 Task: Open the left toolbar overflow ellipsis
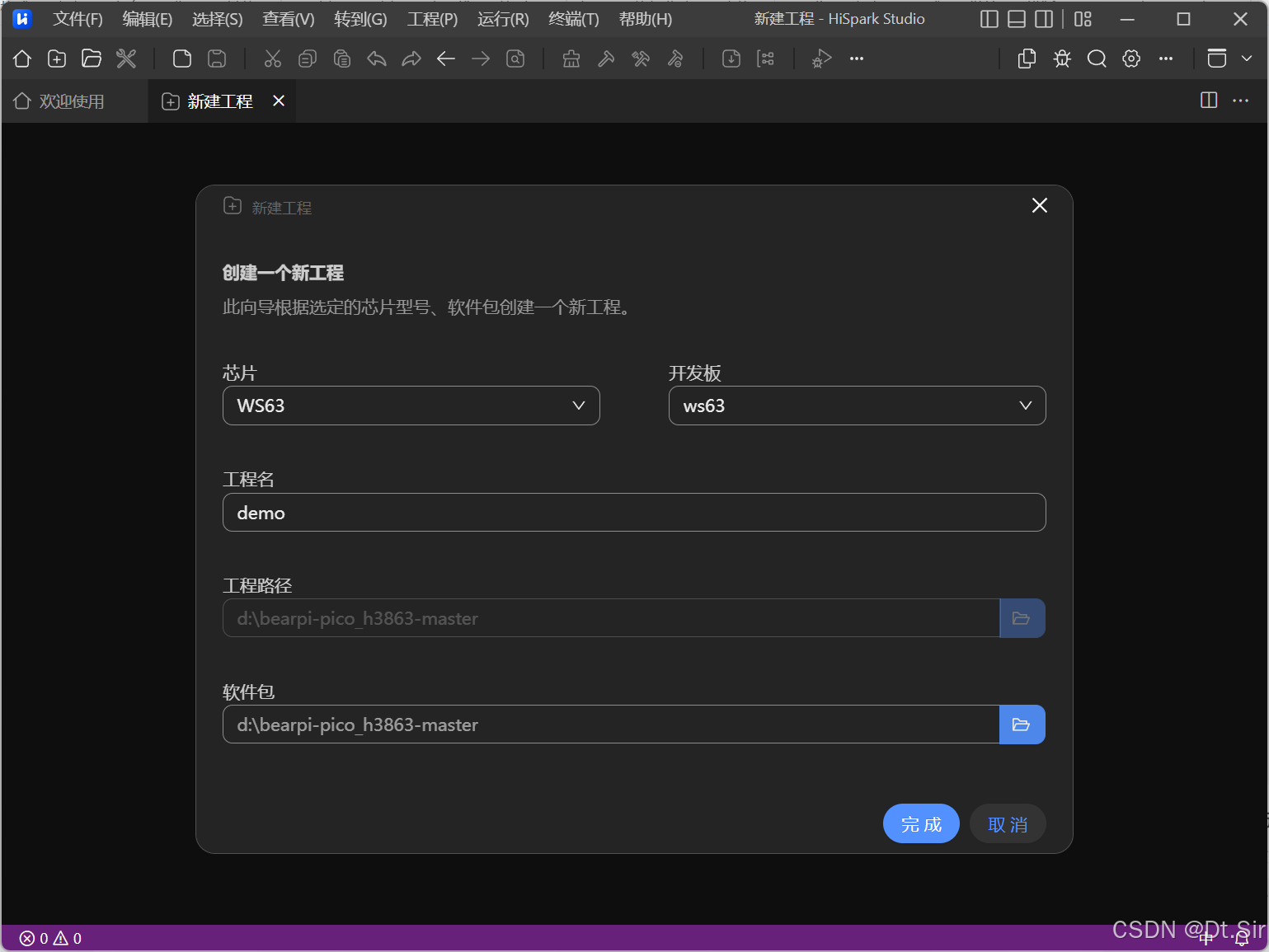pos(857,59)
